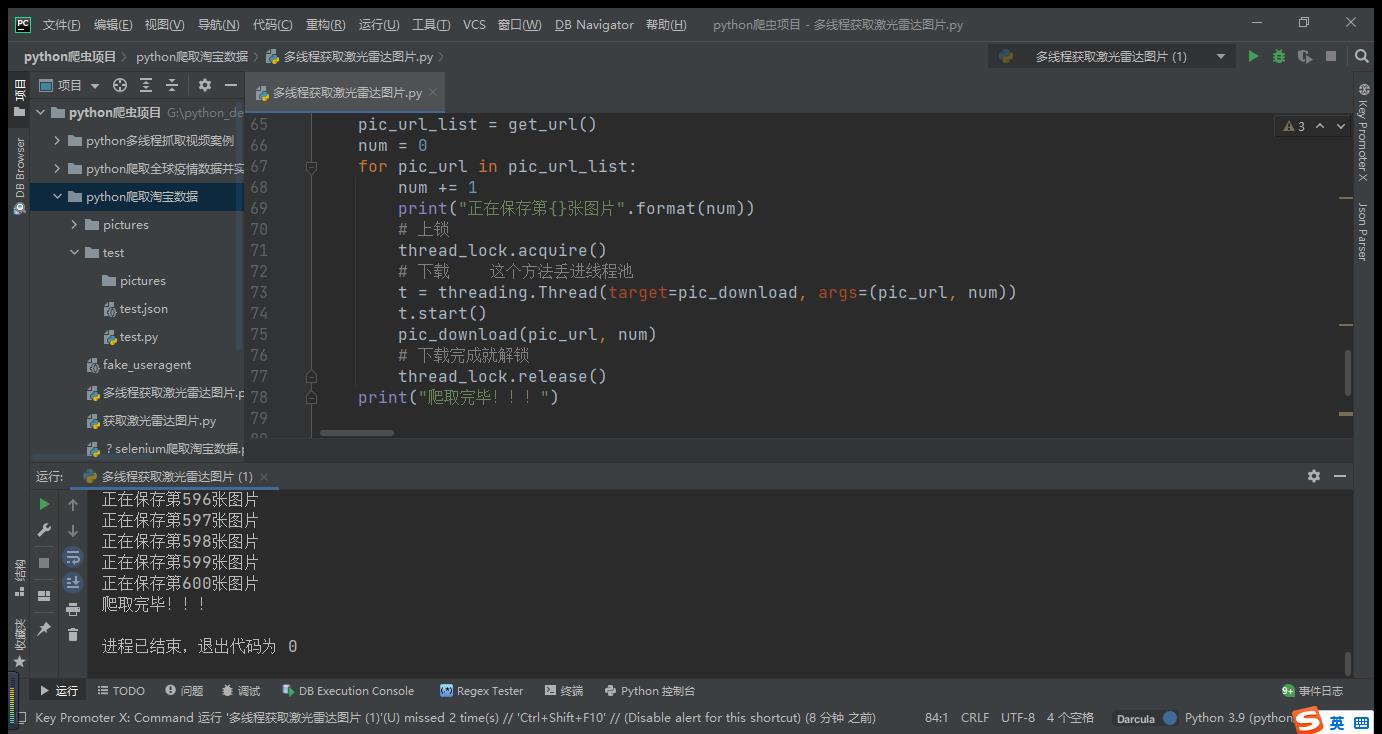
Task: Click the Sogou input method S icon
Action: [1308, 721]
